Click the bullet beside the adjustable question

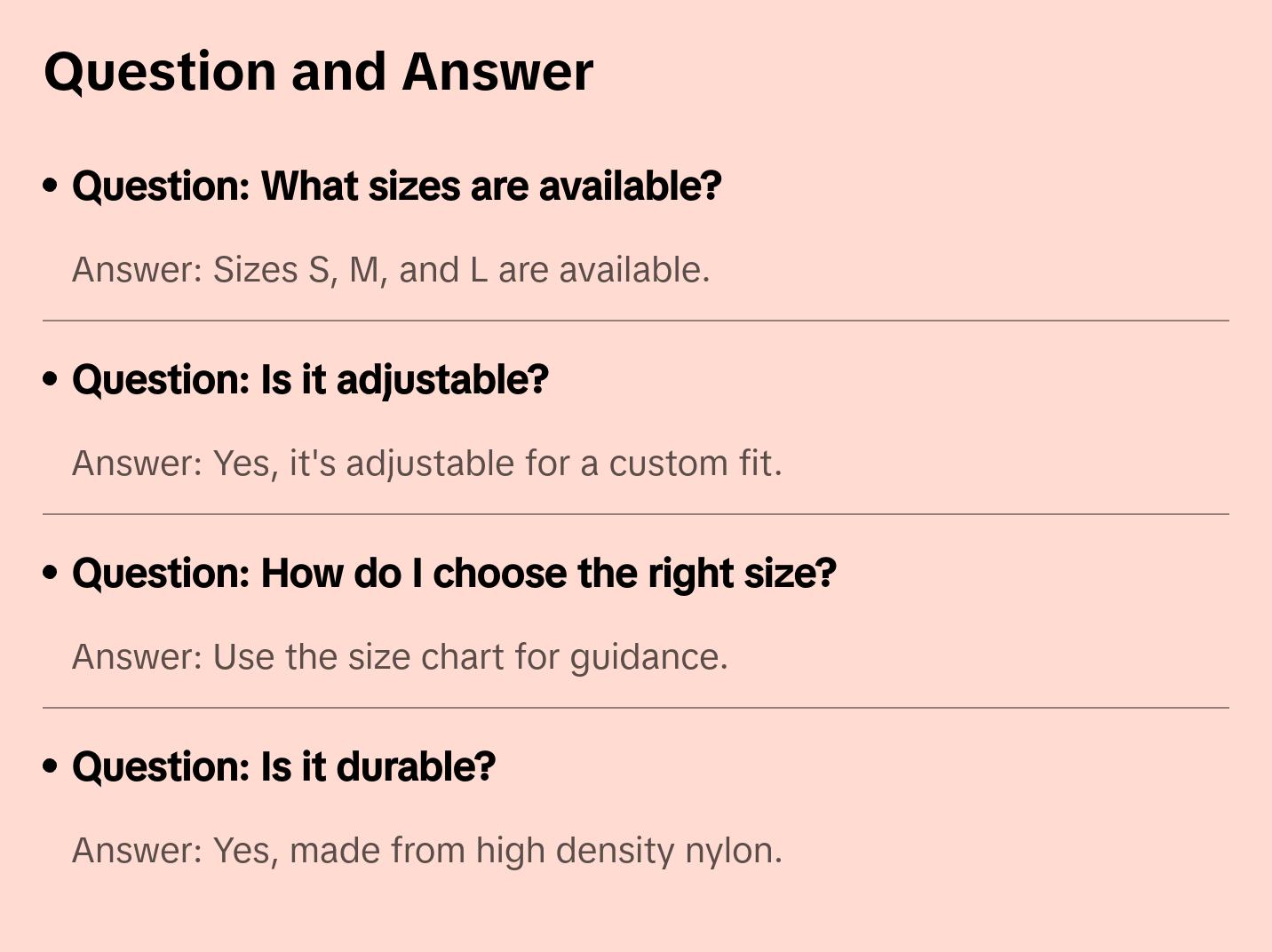click(51, 380)
